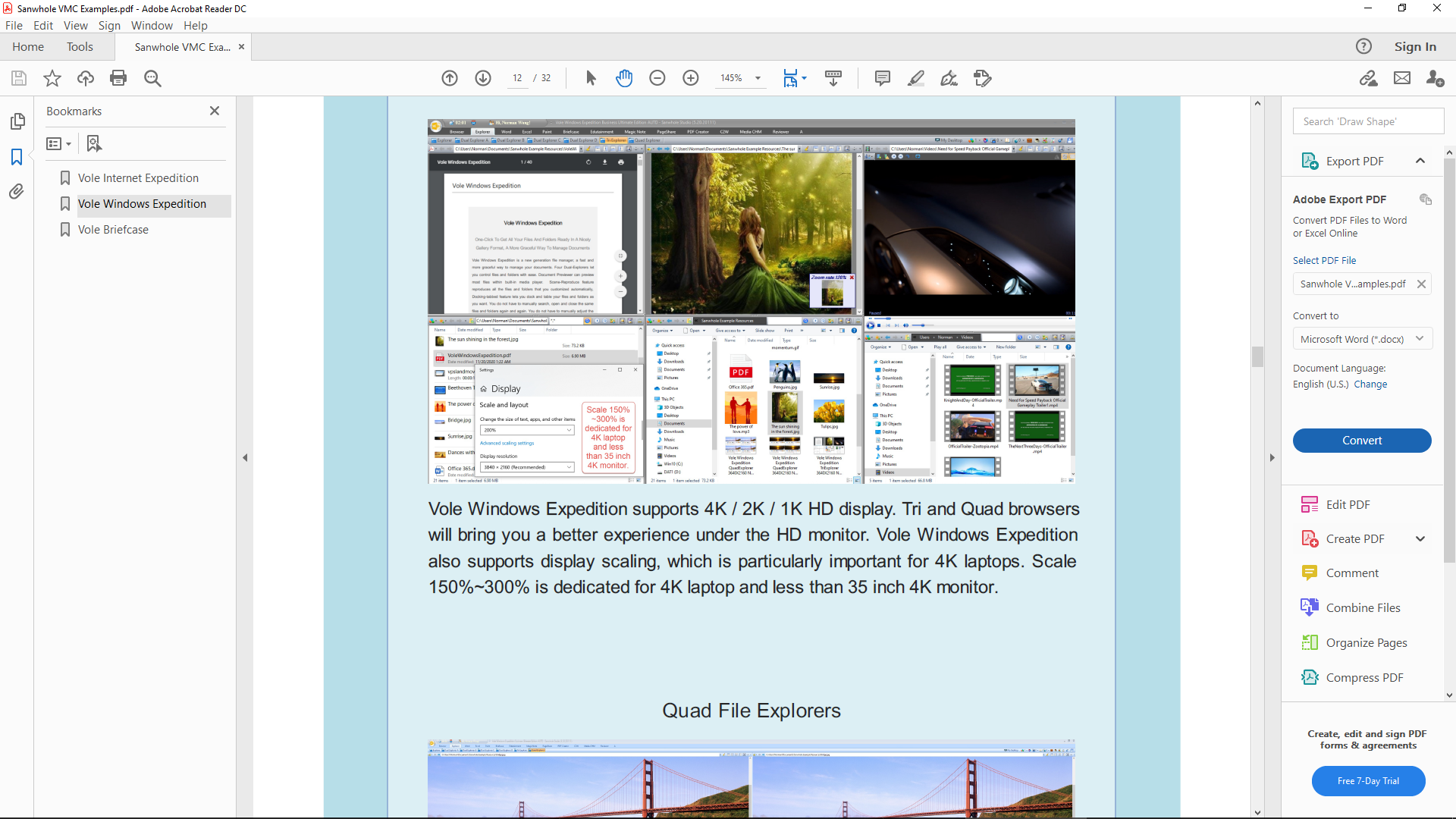Toggle the Bookmarks panel icon
Screen dimensions: 1456x819
click(x=17, y=157)
